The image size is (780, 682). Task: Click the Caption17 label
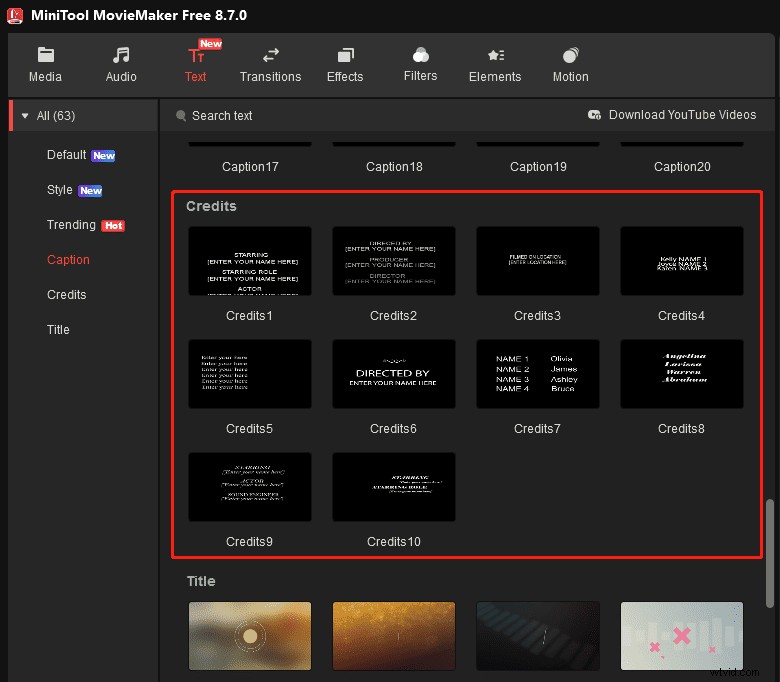[250, 167]
